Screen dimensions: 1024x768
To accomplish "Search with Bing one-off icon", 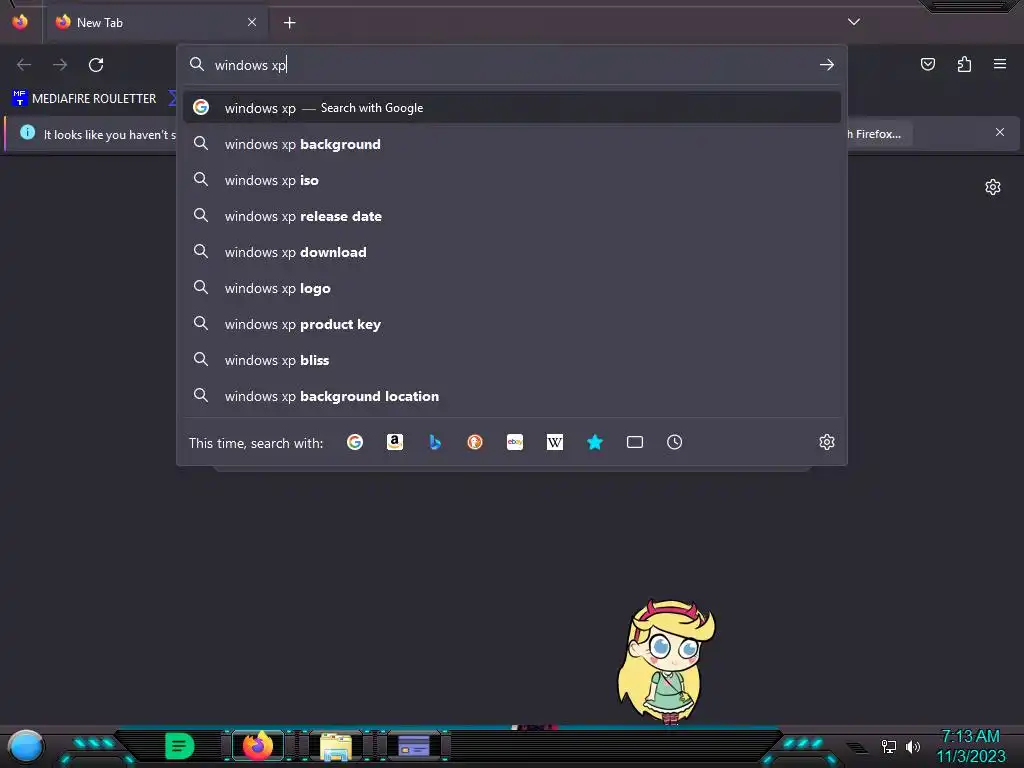I will click(435, 442).
